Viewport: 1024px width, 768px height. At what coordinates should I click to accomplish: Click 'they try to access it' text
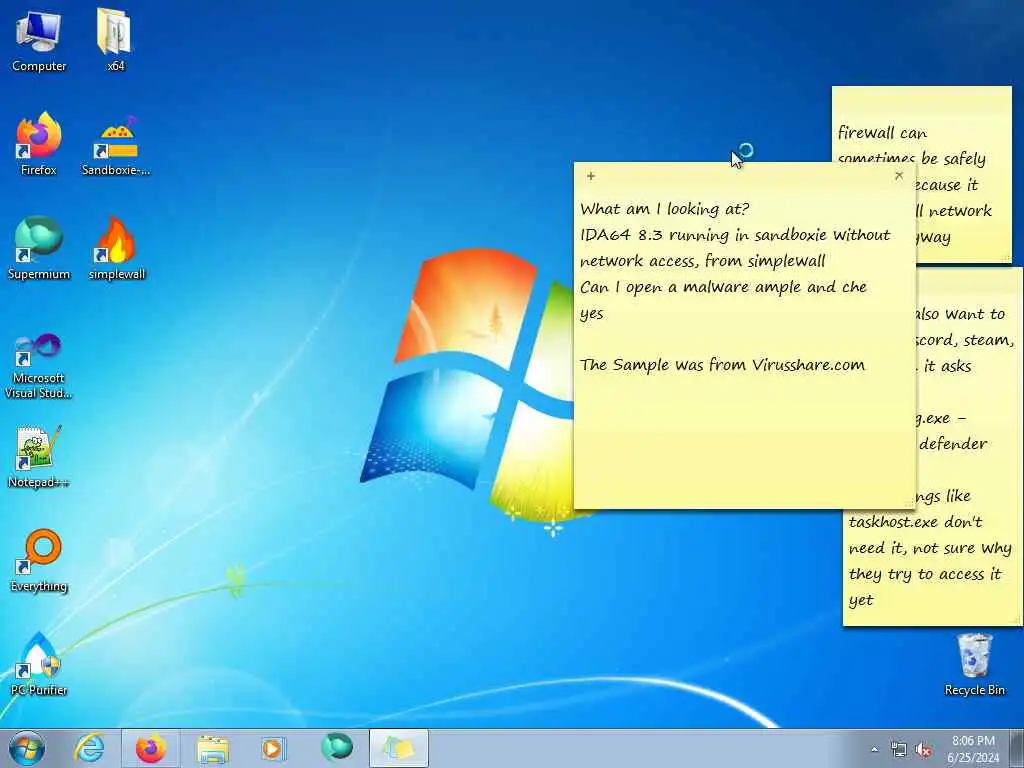coord(925,574)
